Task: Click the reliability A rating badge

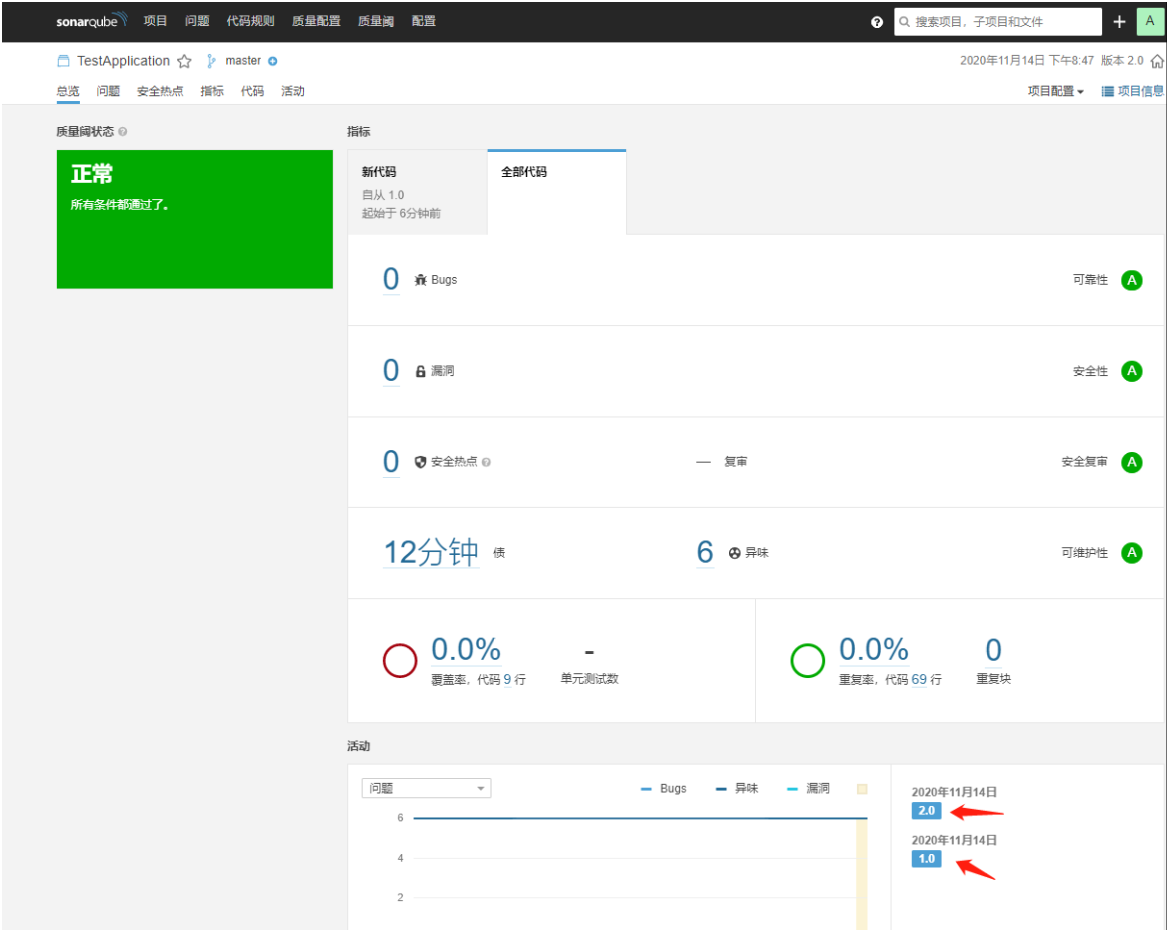Action: (1132, 280)
